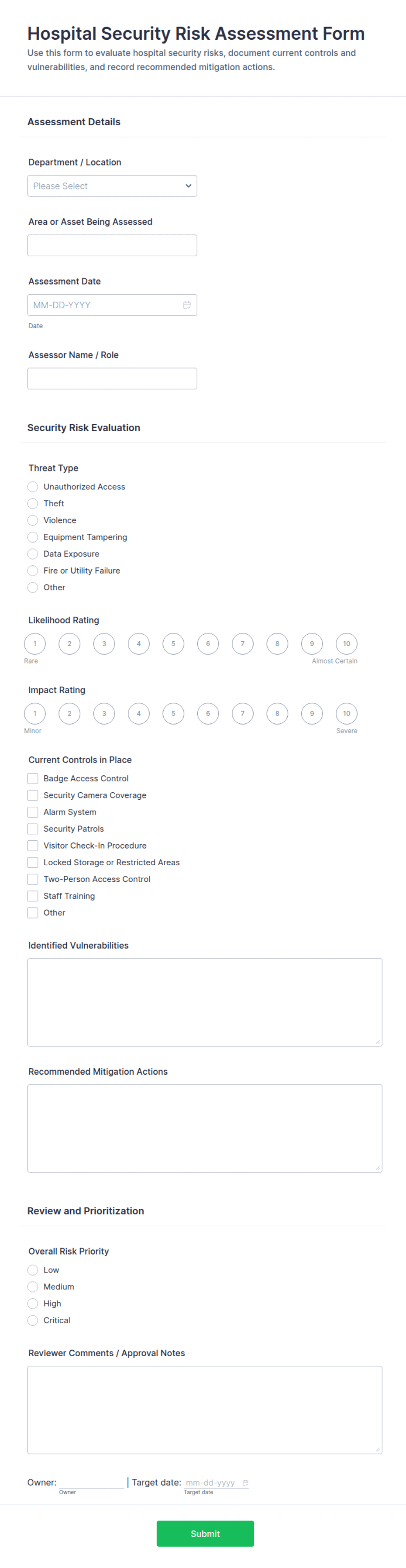Screen dimensions: 406x1568
Task: Check Security Camera Coverage
Action: coord(32,795)
